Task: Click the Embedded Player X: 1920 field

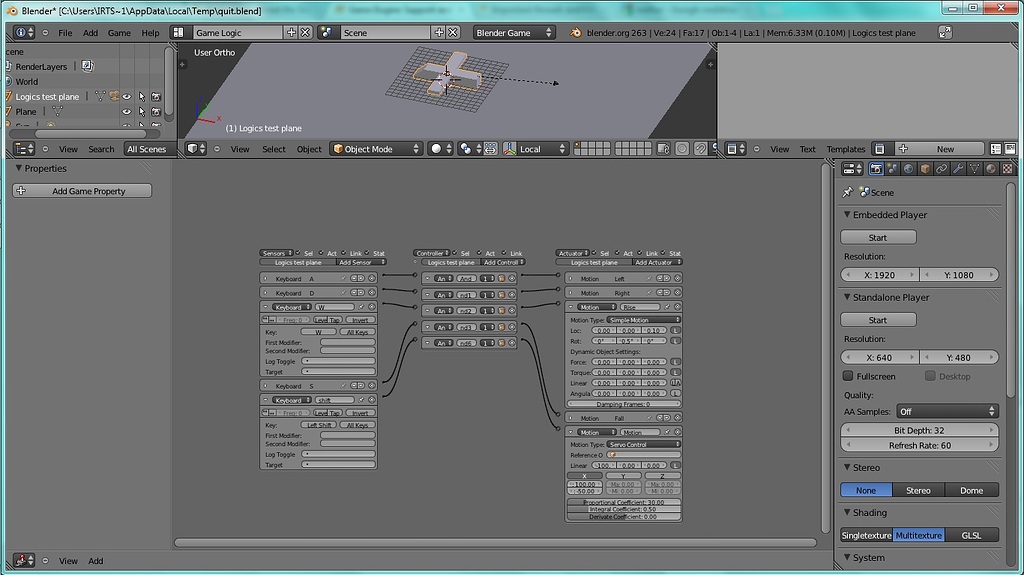Action: [880, 275]
